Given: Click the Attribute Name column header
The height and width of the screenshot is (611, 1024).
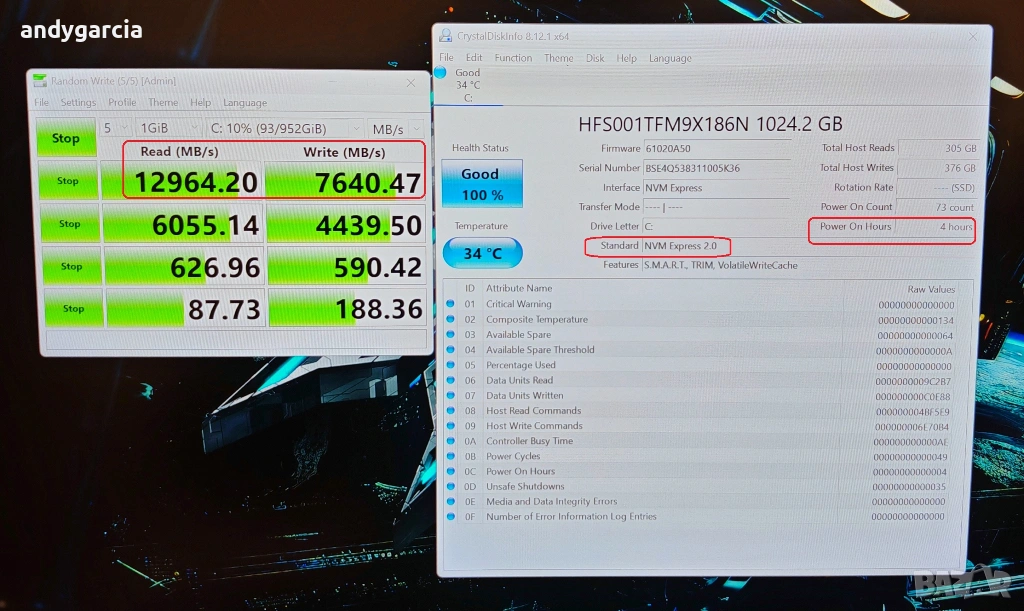Looking at the screenshot, I should [x=519, y=288].
